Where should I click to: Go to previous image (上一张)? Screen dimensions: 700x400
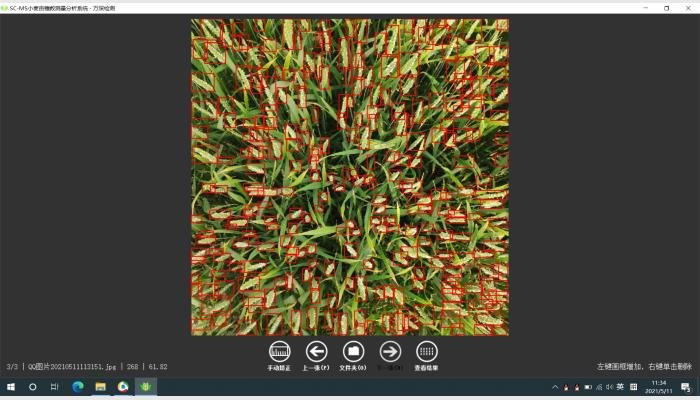coord(316,352)
